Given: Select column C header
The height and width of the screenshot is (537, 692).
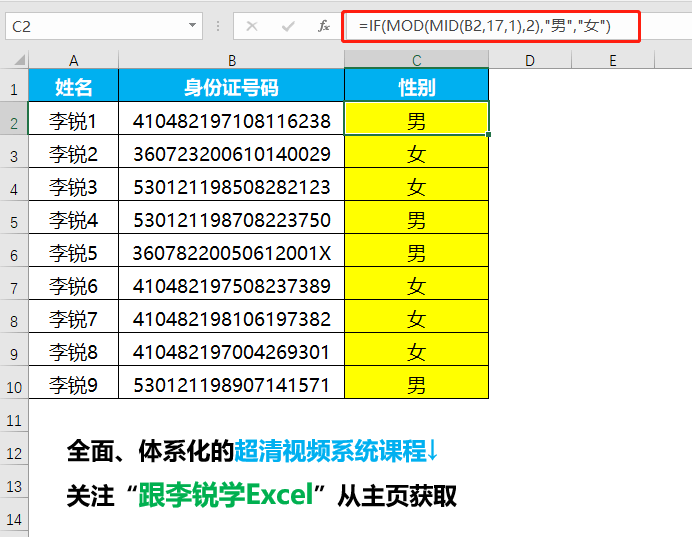Looking at the screenshot, I should [x=417, y=60].
